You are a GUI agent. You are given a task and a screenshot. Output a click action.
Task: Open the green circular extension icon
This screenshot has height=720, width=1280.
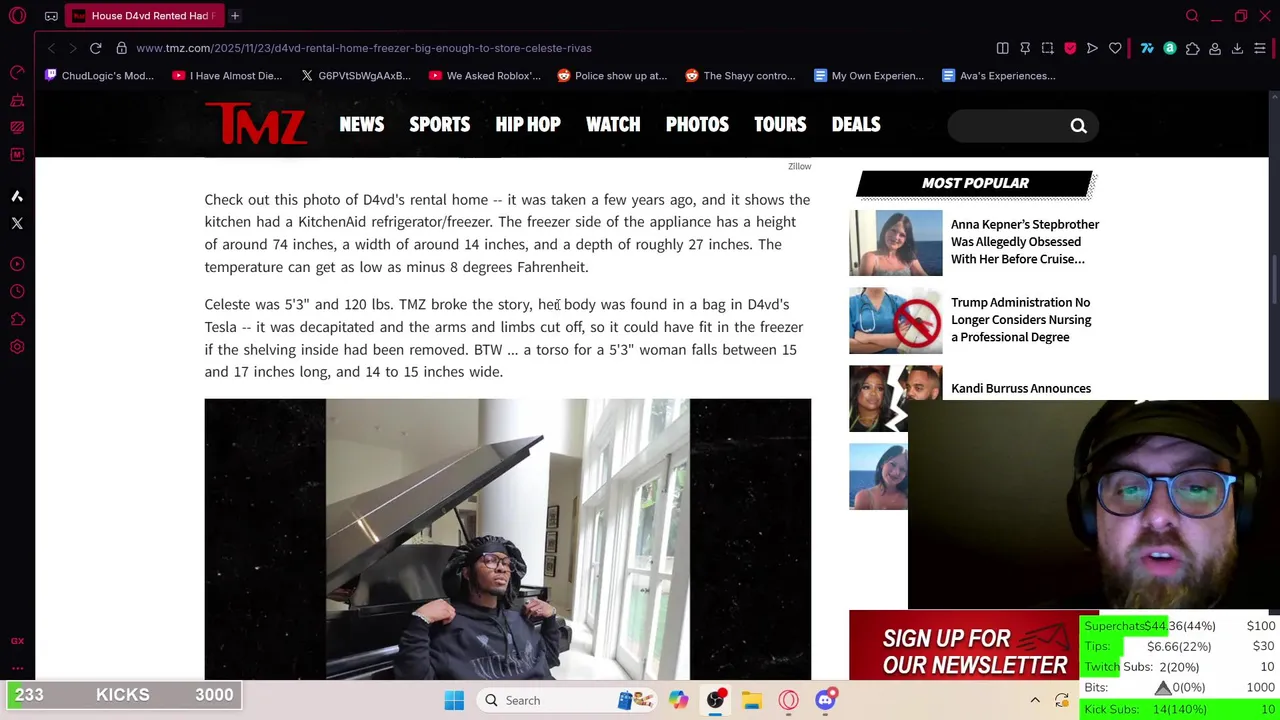tap(1170, 48)
